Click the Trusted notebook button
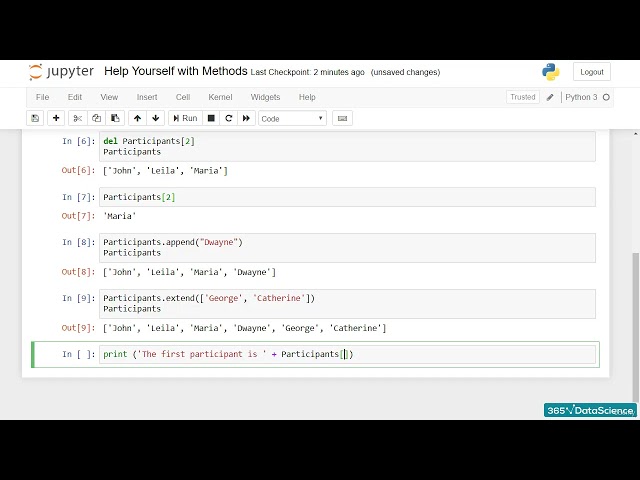The width and height of the screenshot is (640, 480). coord(522,97)
